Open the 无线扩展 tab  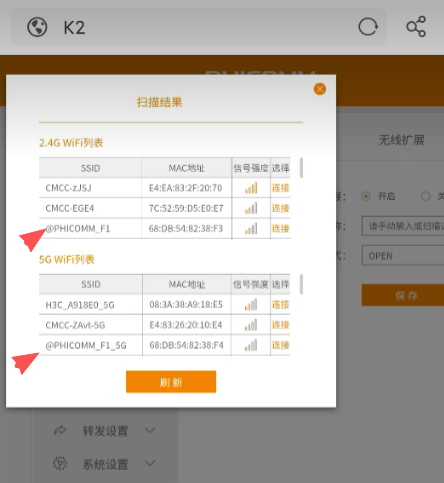point(401,140)
